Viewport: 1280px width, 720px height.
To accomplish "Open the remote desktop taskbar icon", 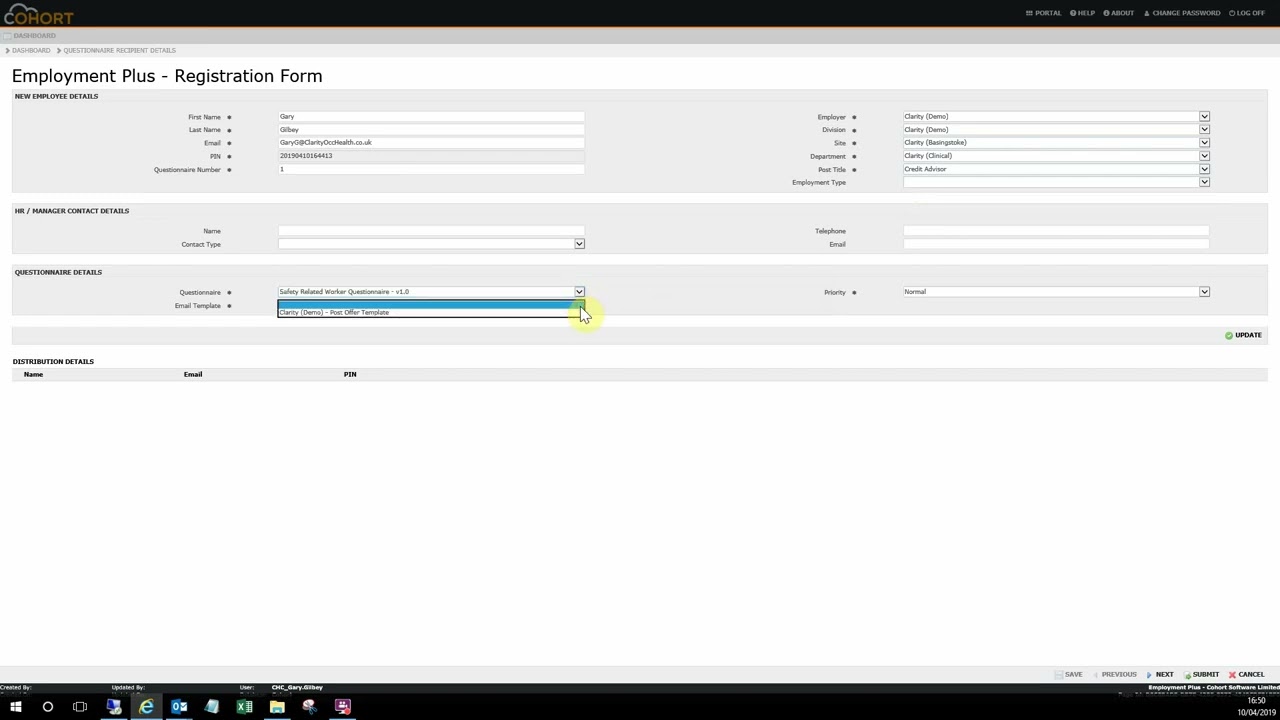I will click(x=113, y=707).
